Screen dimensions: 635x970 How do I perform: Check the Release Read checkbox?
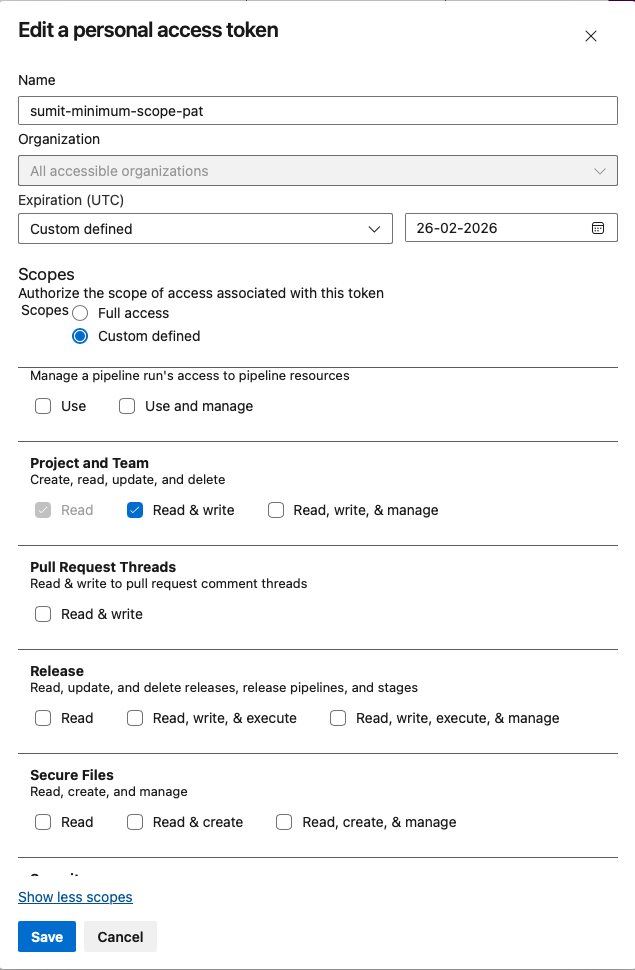pos(43,718)
